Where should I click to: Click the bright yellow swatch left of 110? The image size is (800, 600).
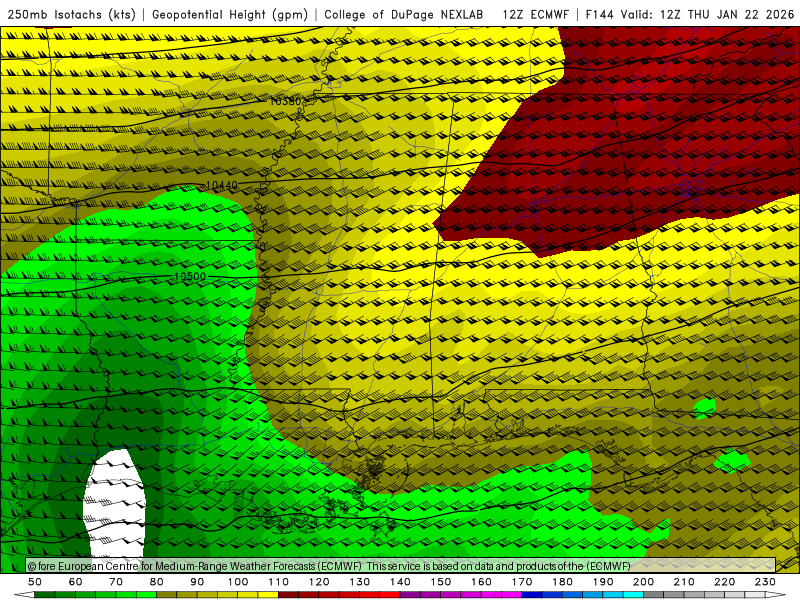268,595
